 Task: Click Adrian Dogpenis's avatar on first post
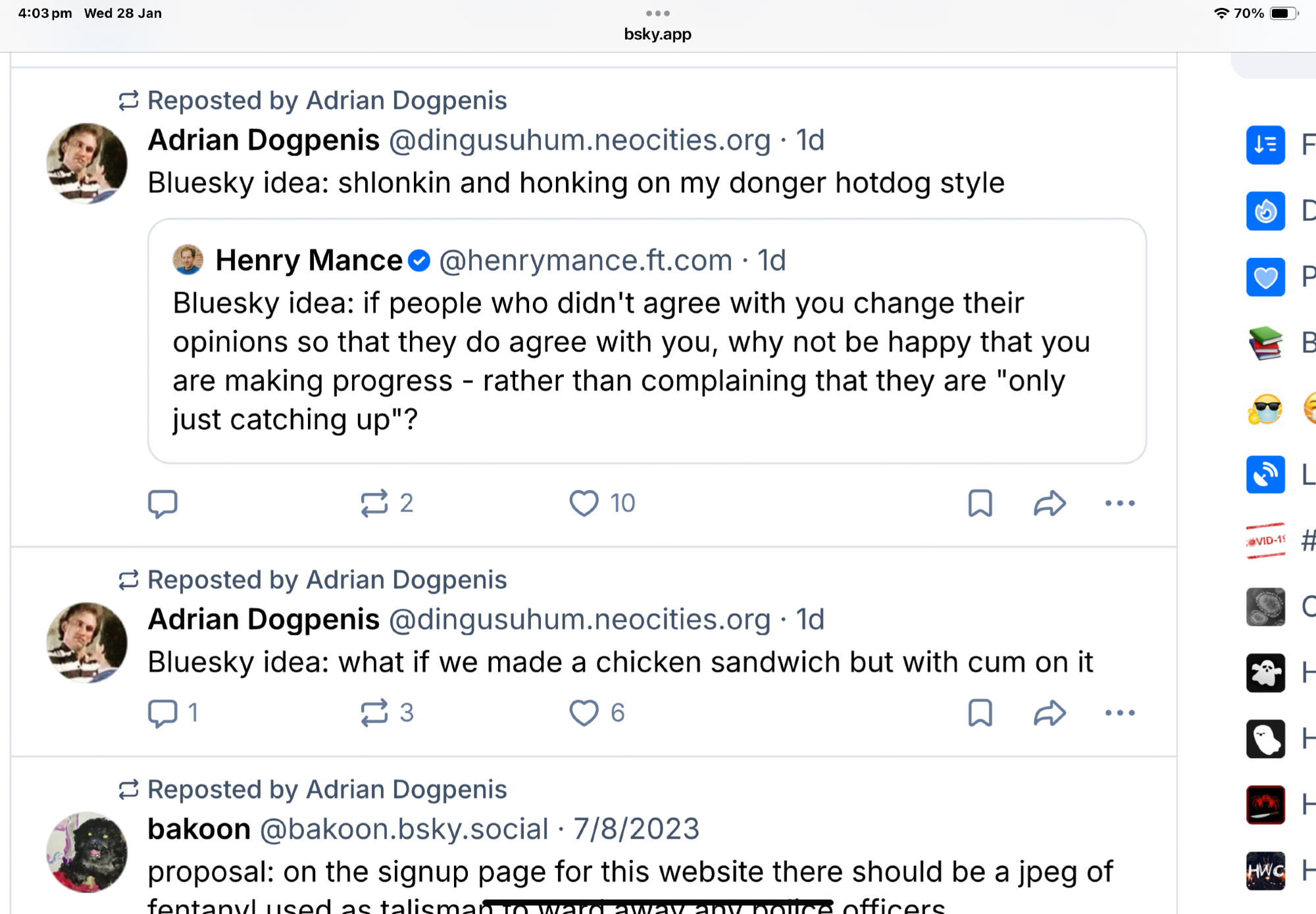[87, 163]
